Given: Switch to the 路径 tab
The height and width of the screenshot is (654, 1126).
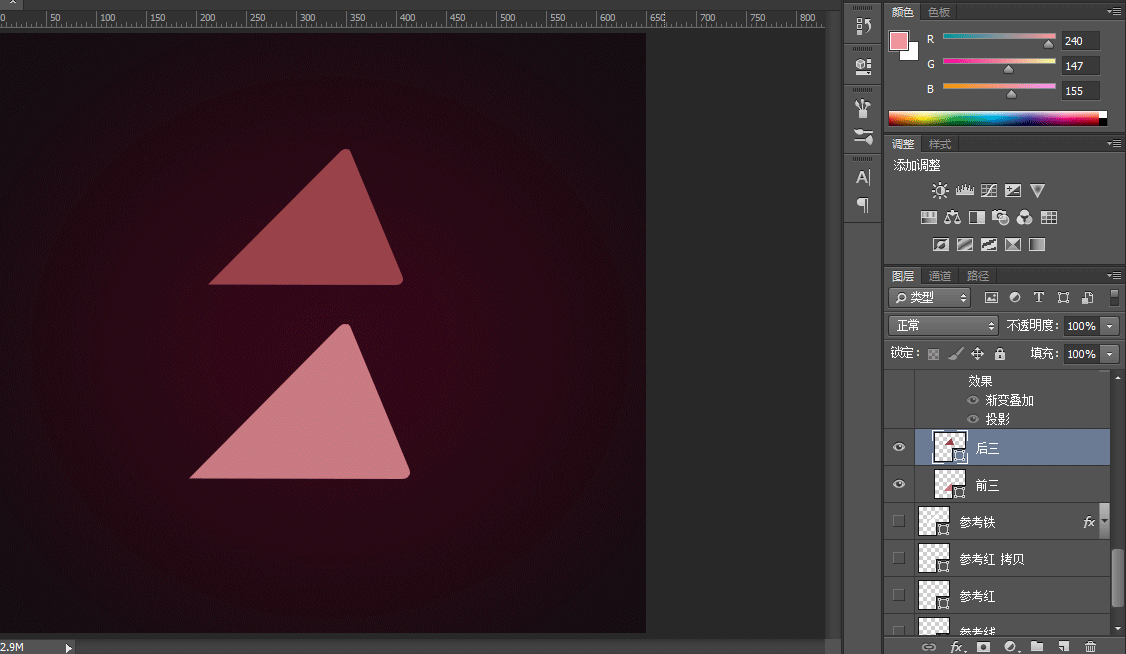Looking at the screenshot, I should (978, 276).
